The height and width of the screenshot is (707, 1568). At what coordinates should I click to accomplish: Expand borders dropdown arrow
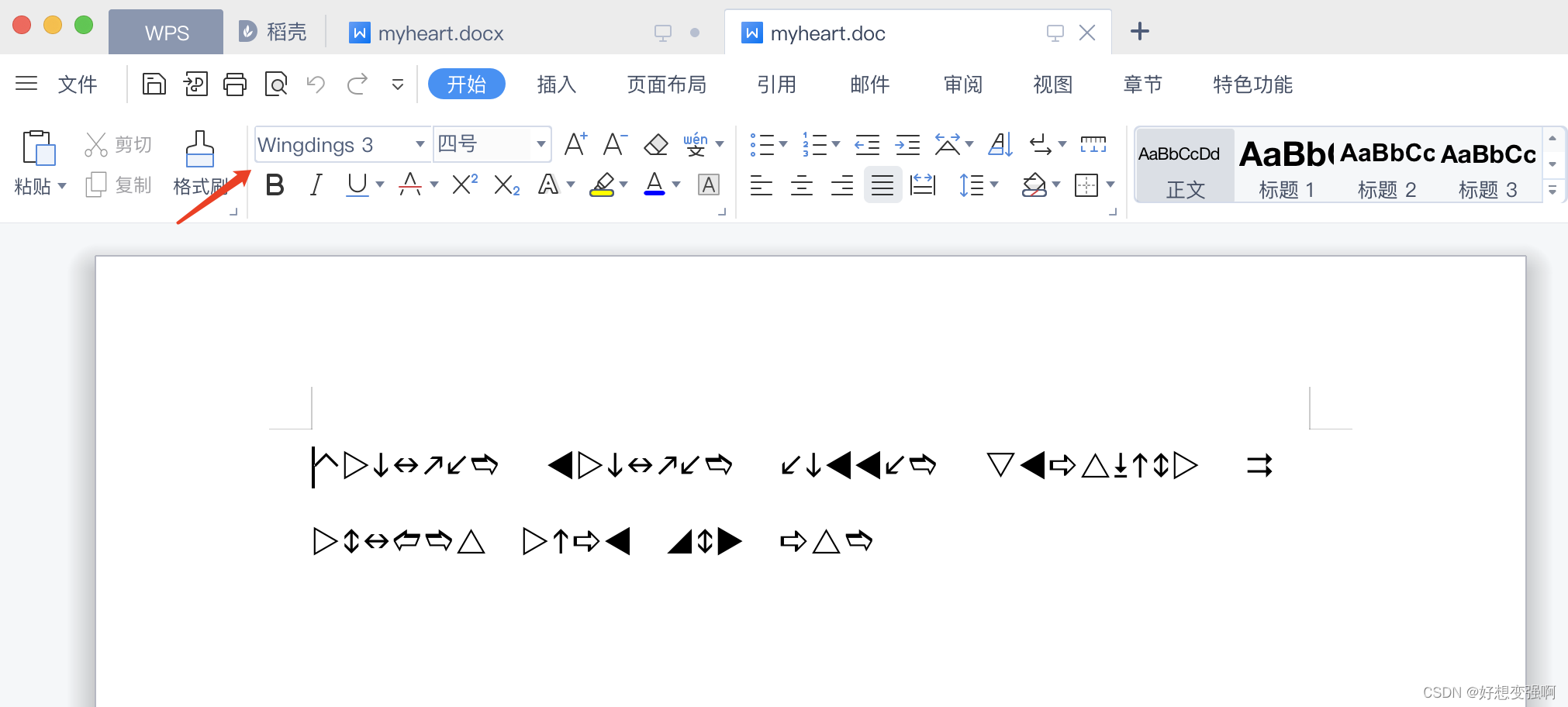(1110, 185)
